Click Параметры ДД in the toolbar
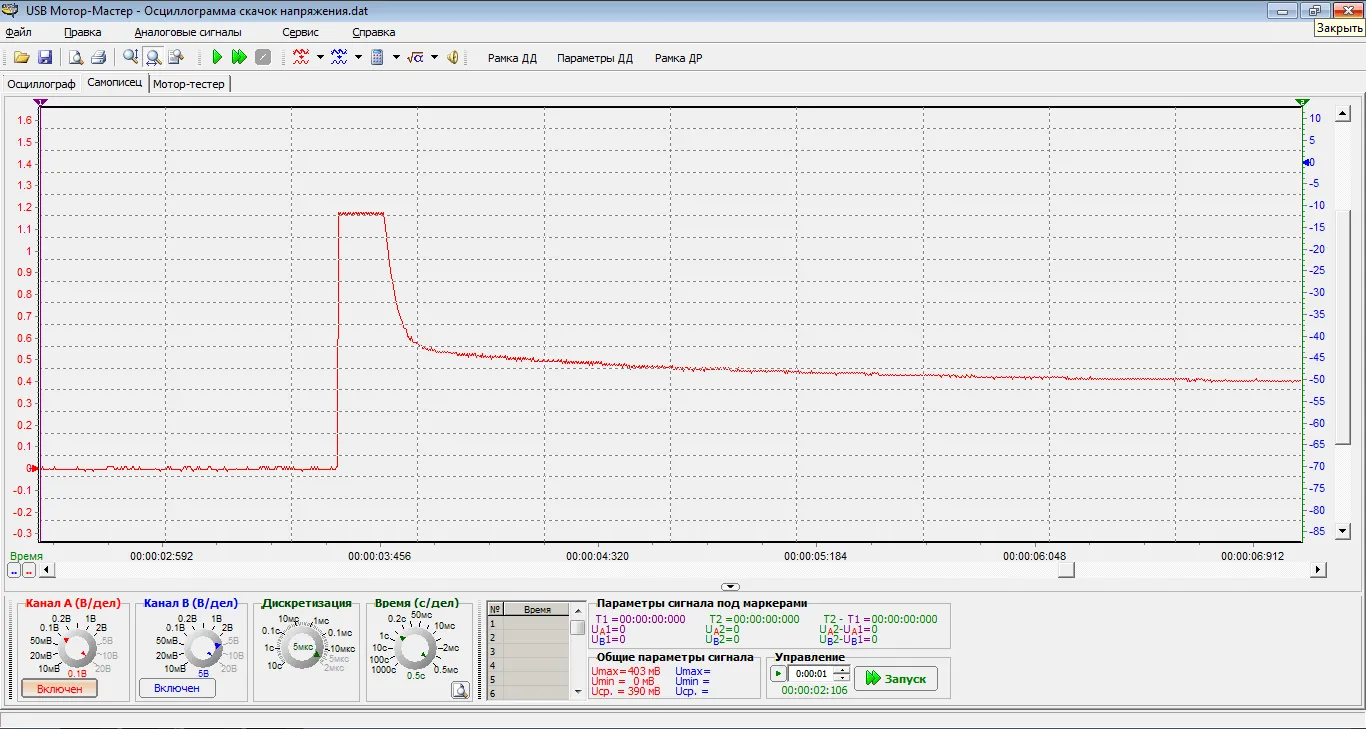The width and height of the screenshot is (1366, 729). (x=595, y=58)
